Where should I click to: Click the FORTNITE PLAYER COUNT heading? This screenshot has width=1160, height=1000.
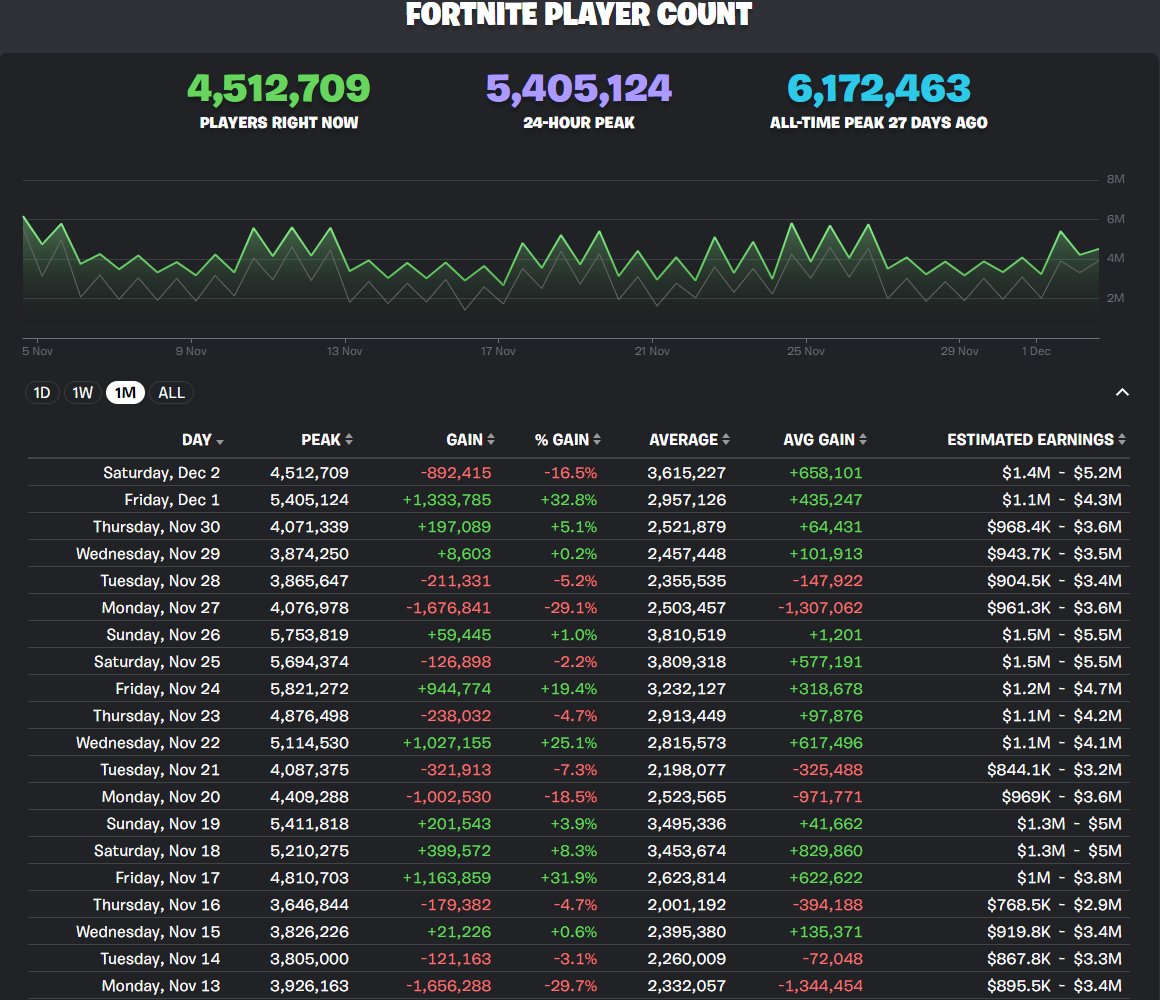(579, 15)
